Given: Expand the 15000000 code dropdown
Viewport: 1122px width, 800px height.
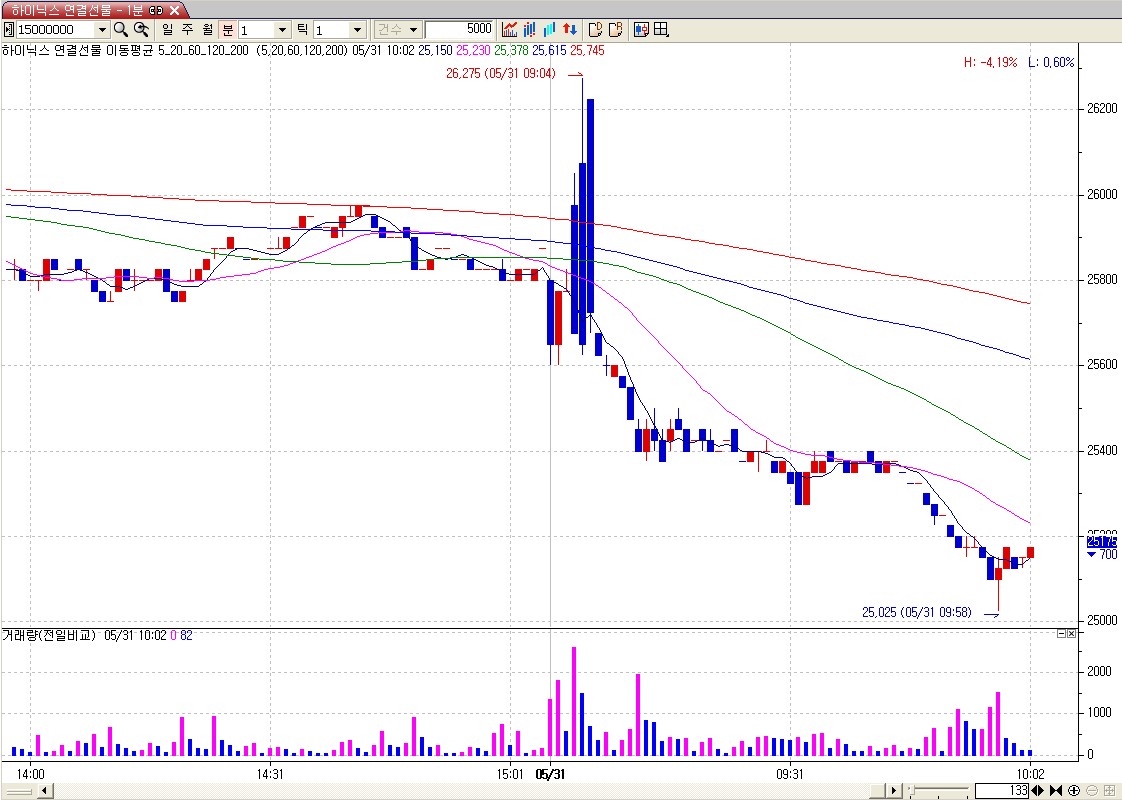Looking at the screenshot, I should (x=101, y=30).
